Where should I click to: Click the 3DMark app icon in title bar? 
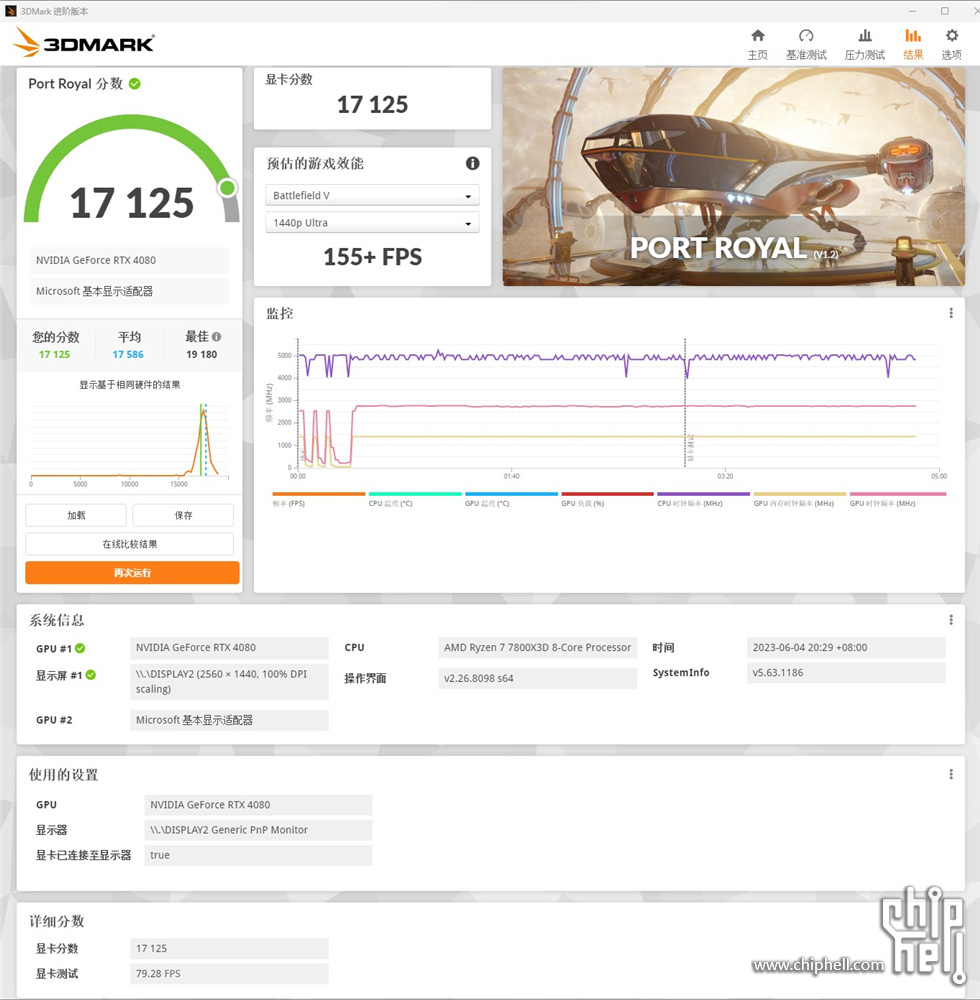(11, 11)
